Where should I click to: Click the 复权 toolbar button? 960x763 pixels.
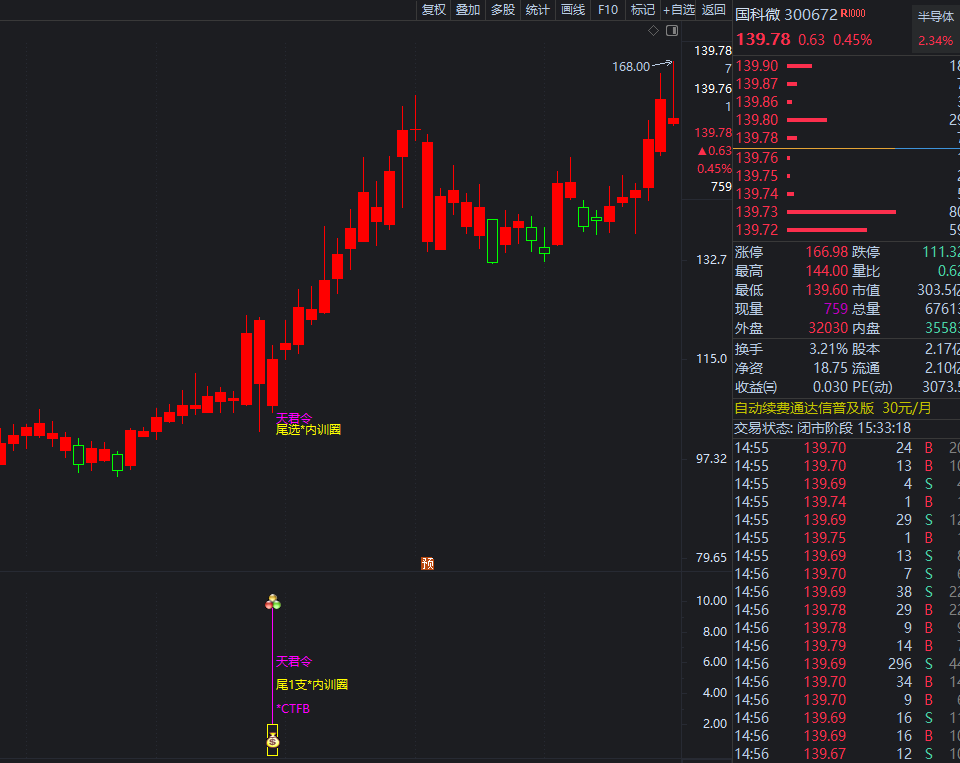click(x=433, y=10)
